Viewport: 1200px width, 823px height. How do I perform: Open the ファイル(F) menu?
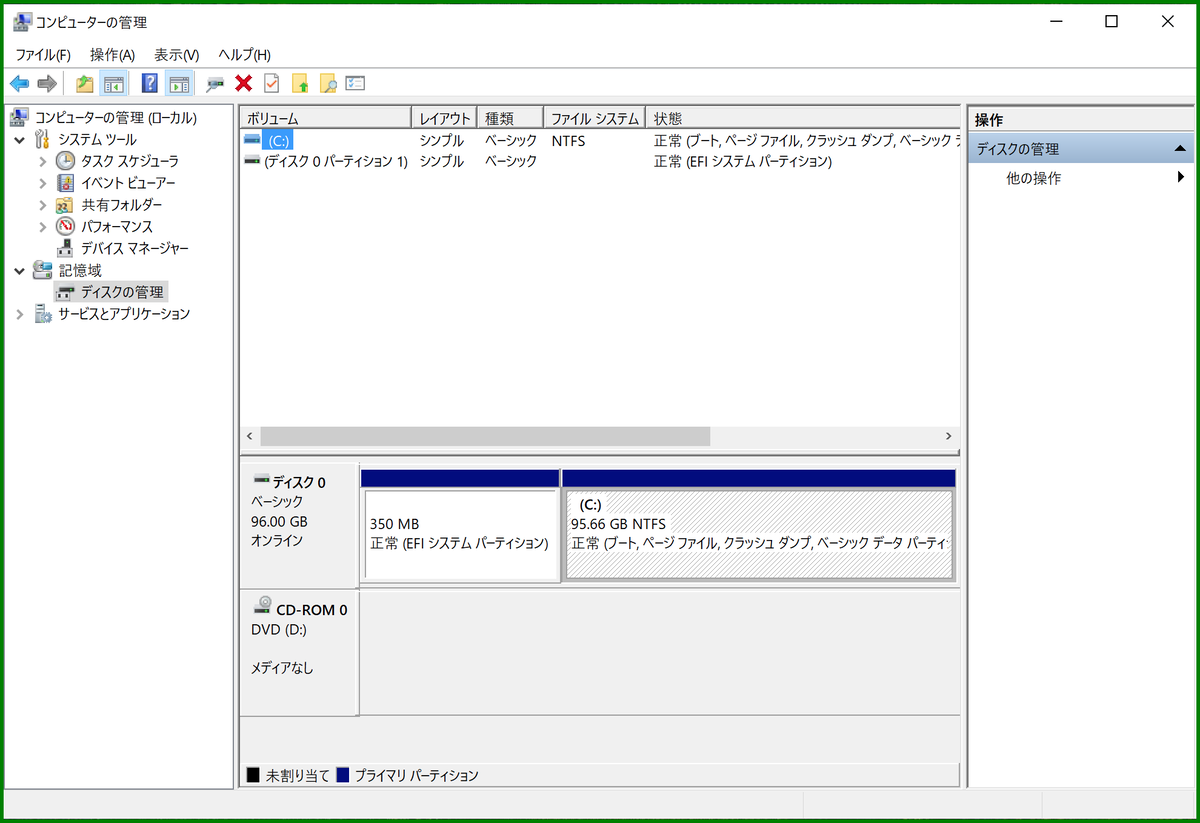pos(42,55)
